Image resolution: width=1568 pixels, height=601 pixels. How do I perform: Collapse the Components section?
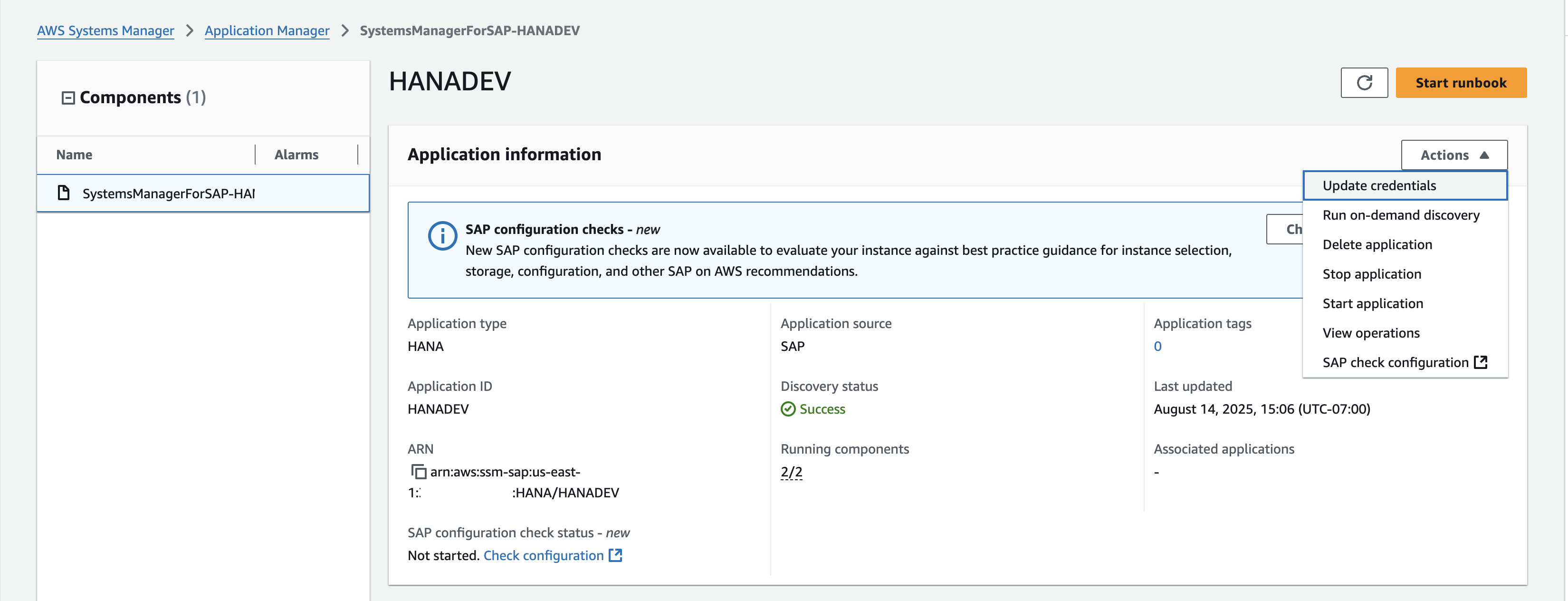[x=68, y=98]
